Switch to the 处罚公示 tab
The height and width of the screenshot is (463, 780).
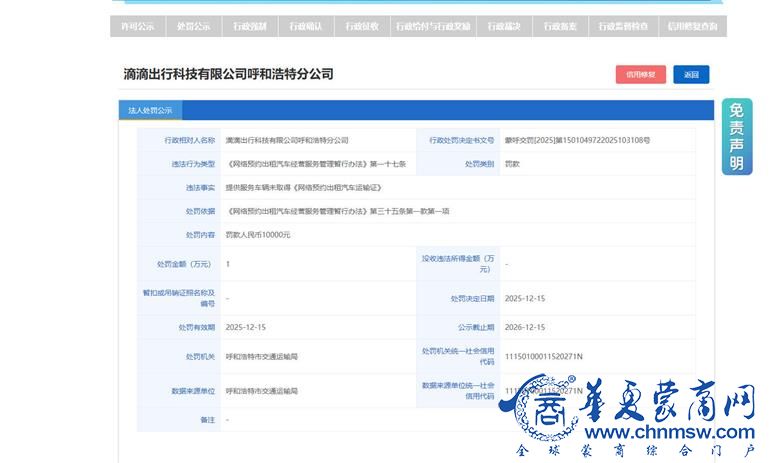click(193, 26)
